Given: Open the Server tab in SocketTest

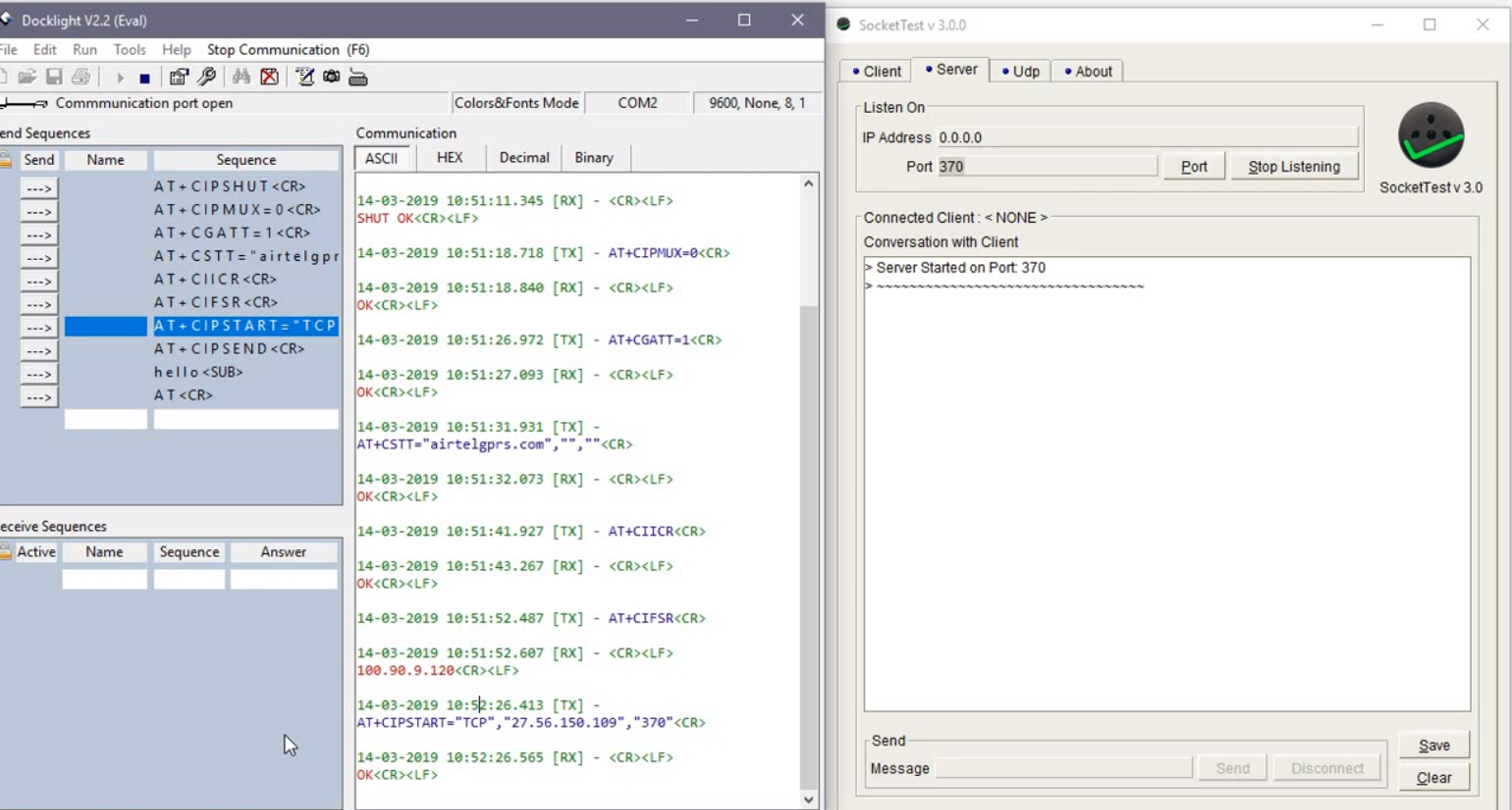Looking at the screenshot, I should pyautogui.click(x=951, y=70).
